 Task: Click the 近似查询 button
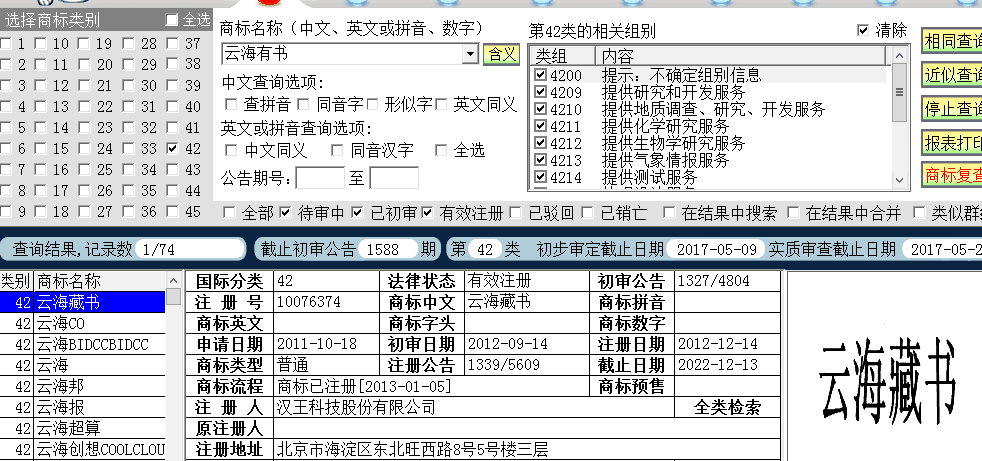click(952, 75)
